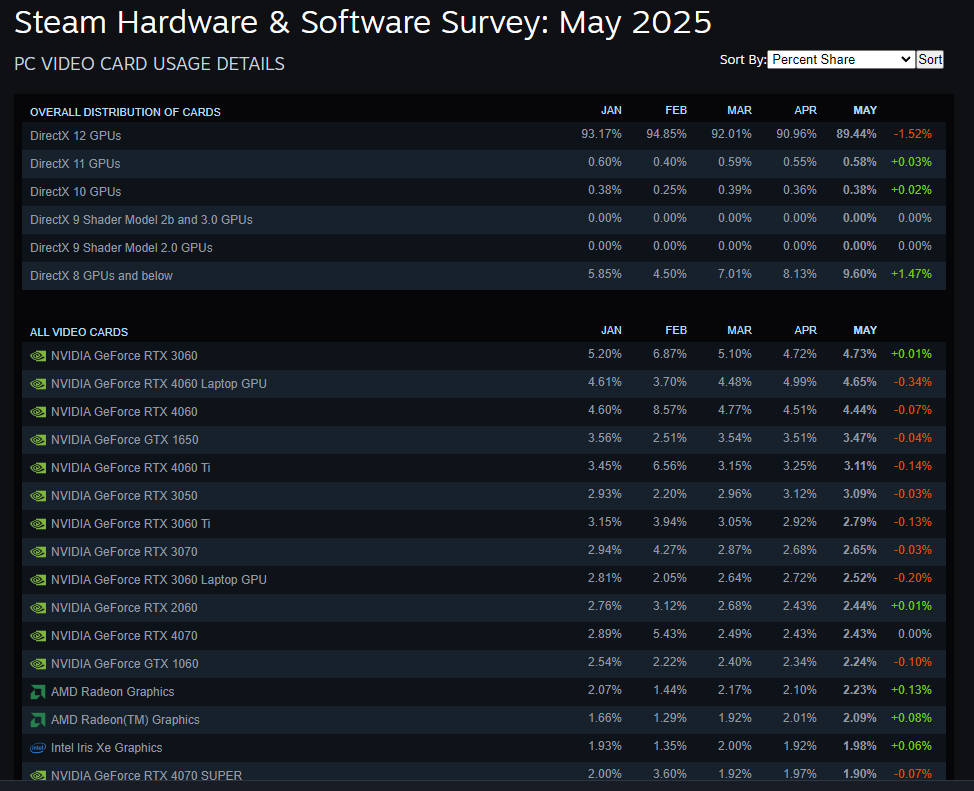This screenshot has height=791, width=974.
Task: Open the Sort By Percent Share dropdown
Action: (840, 60)
